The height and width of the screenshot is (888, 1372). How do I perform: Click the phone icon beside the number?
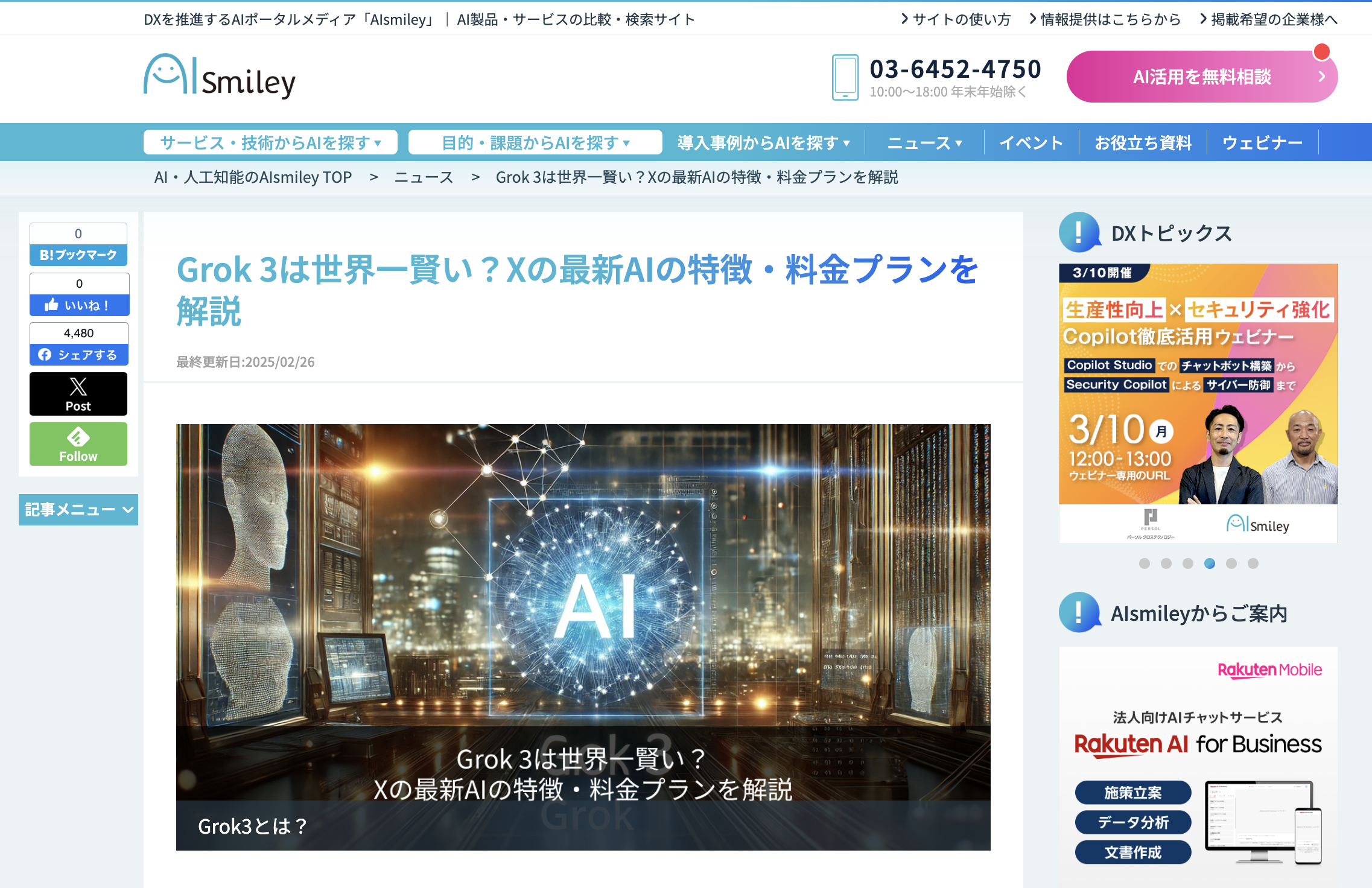845,77
